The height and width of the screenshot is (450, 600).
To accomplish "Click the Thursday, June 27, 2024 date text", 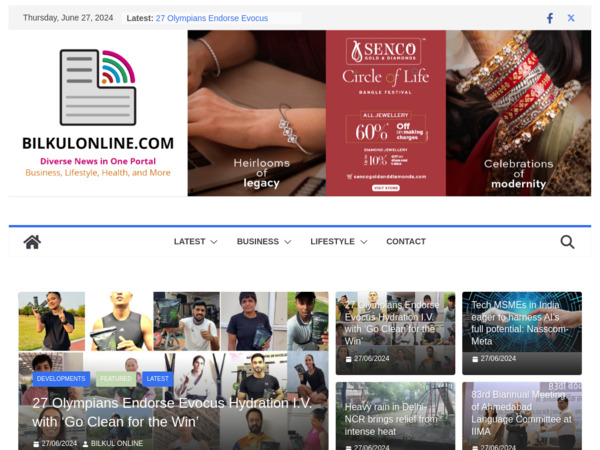I will [x=68, y=18].
